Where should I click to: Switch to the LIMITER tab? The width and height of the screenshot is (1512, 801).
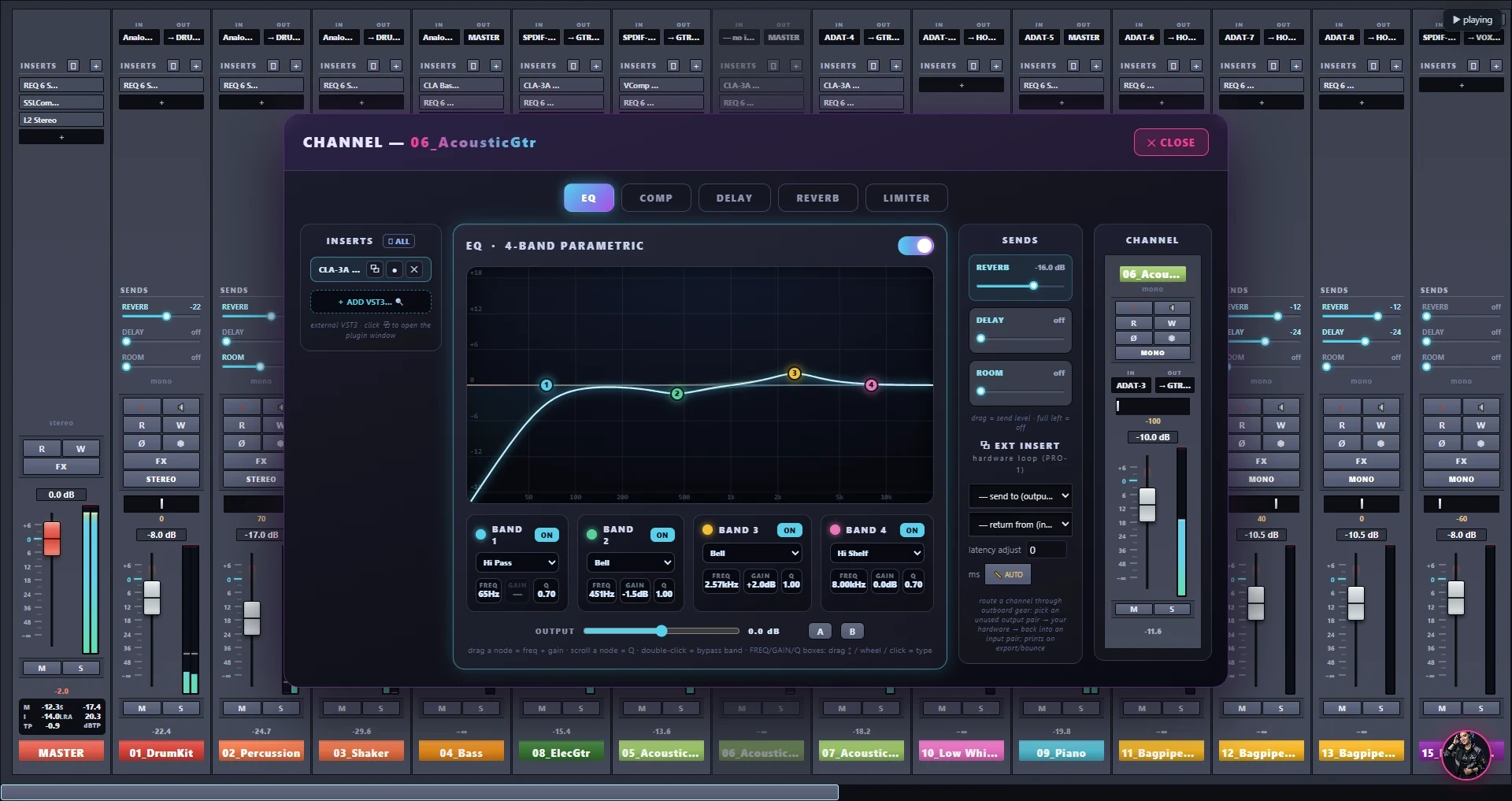coord(906,198)
